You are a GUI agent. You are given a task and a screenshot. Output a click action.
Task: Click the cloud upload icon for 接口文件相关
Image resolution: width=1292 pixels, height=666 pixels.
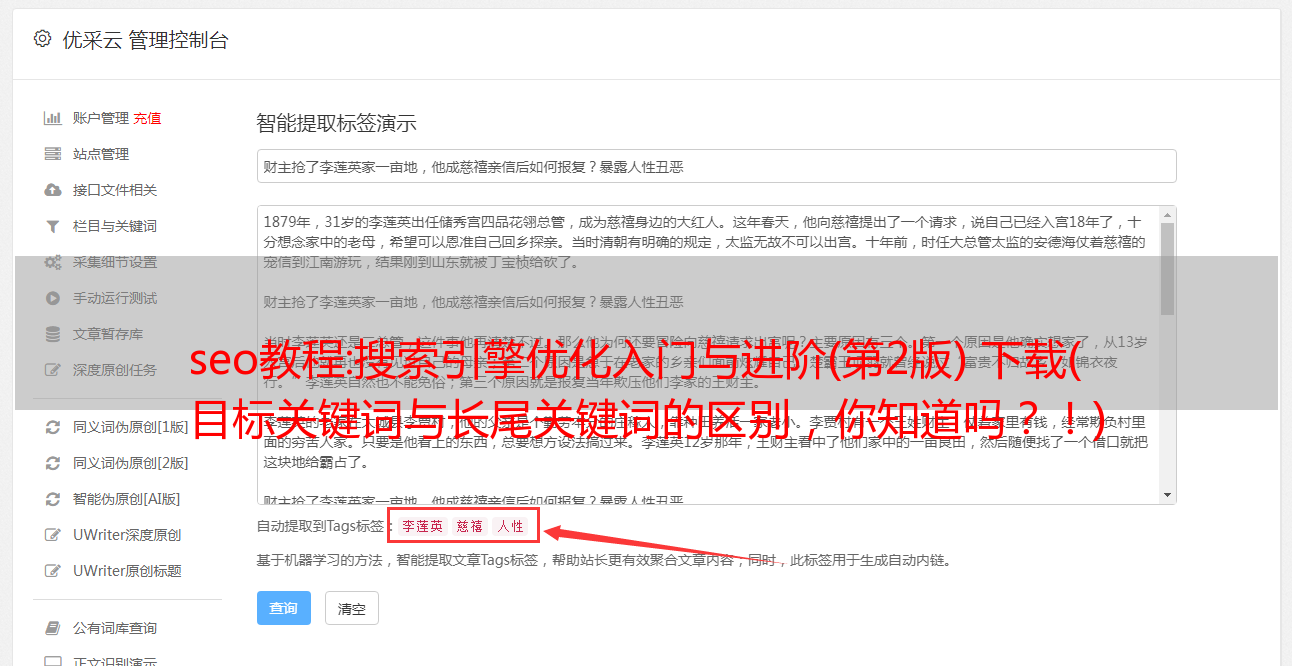pos(53,190)
